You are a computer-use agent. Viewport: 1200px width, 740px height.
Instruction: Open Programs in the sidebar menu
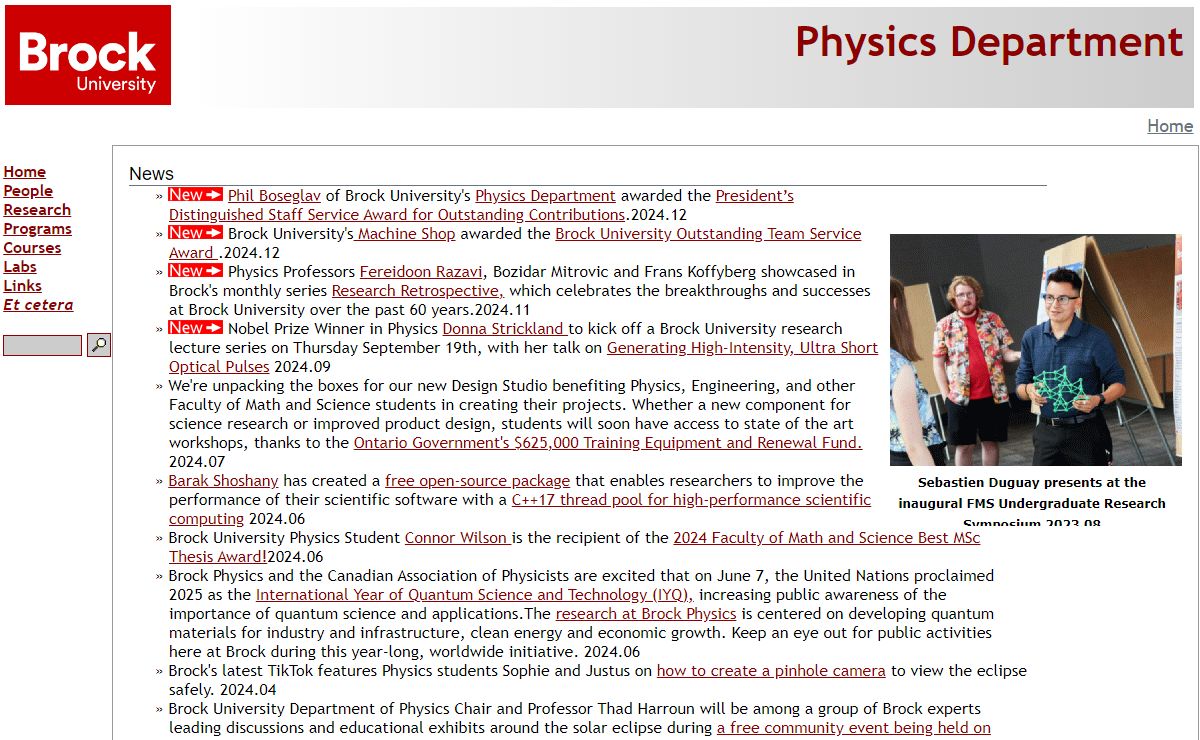[x=37, y=229]
